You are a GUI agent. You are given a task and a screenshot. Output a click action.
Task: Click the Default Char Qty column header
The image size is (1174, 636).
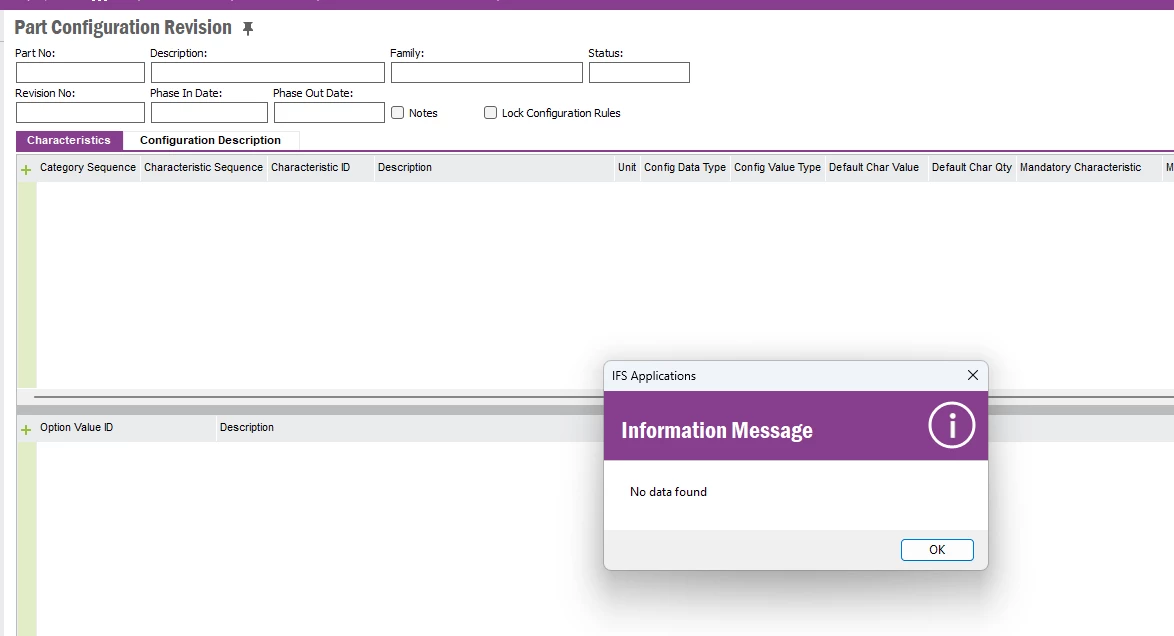972,167
